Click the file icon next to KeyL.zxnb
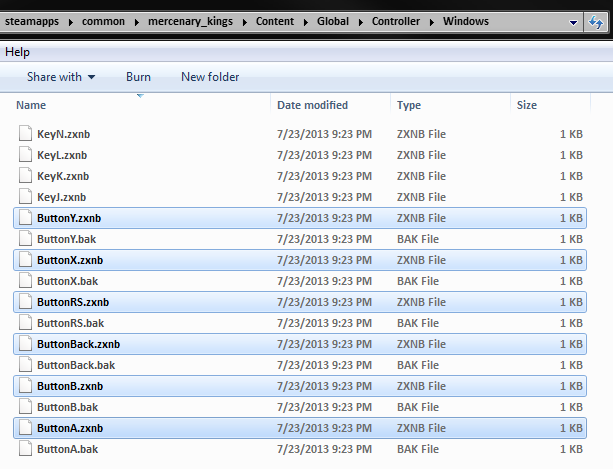 click(x=25, y=155)
